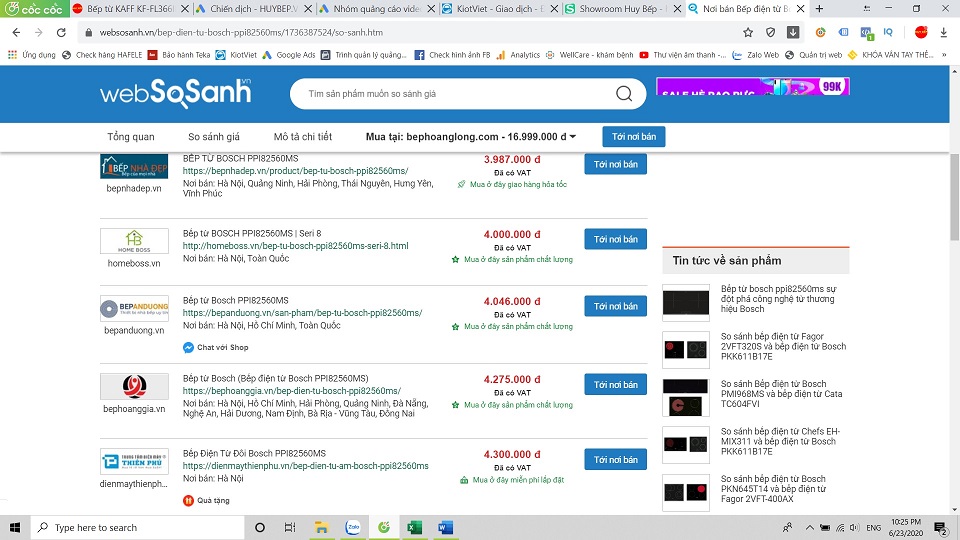The height and width of the screenshot is (540, 960).
Task: Open Excel from taskbar
Action: click(x=414, y=527)
